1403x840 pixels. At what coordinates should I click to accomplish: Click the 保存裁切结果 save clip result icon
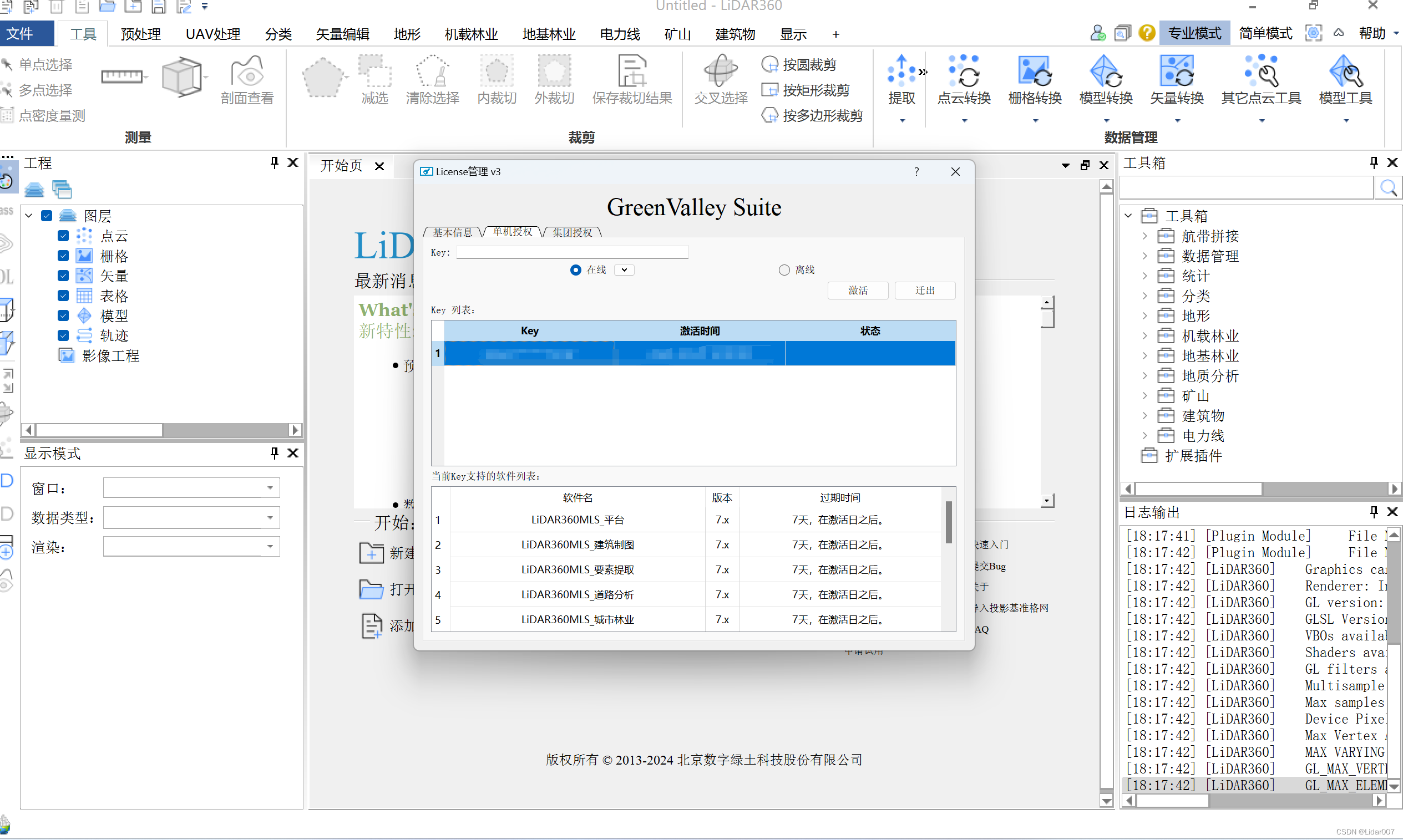pos(632,80)
